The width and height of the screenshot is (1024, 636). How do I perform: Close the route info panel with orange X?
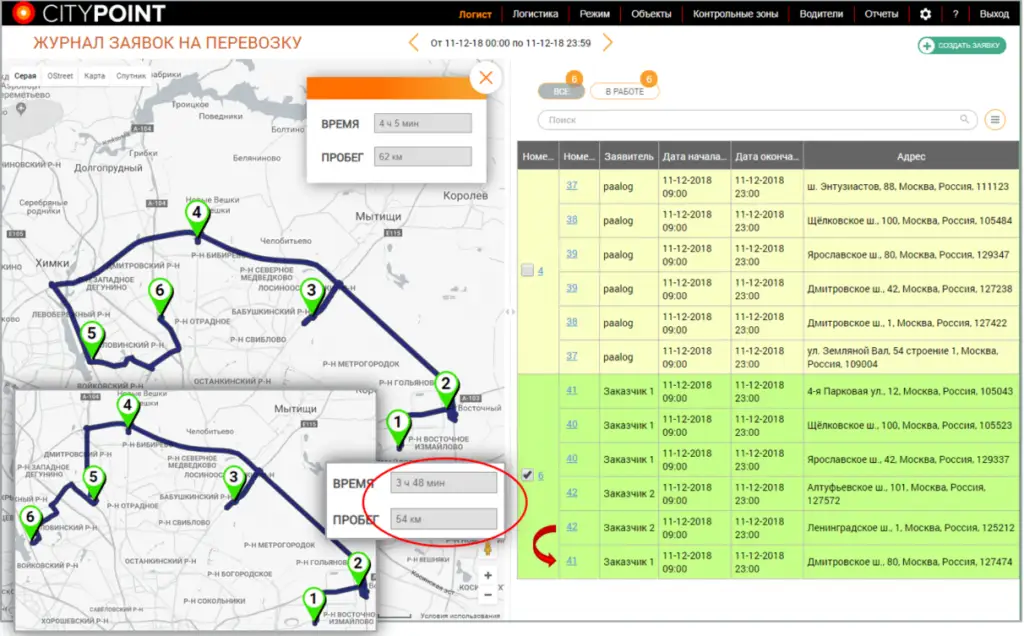(485, 78)
